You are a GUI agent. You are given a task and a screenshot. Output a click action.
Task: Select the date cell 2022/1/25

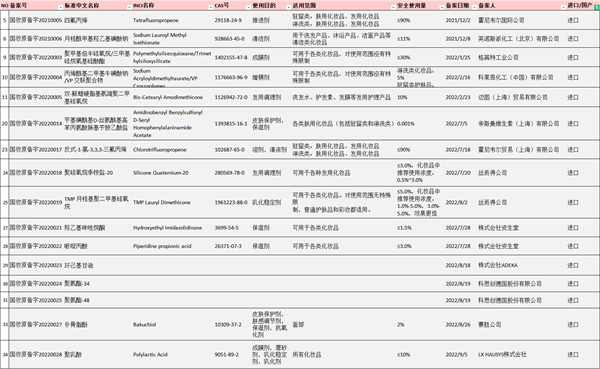[460, 57]
